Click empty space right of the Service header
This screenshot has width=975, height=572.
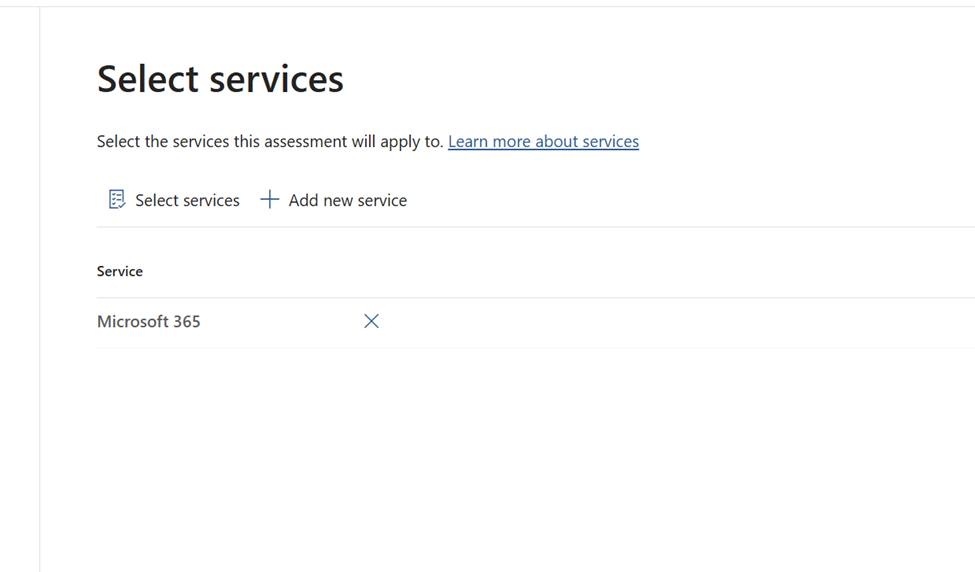pyautogui.click(x=550, y=271)
